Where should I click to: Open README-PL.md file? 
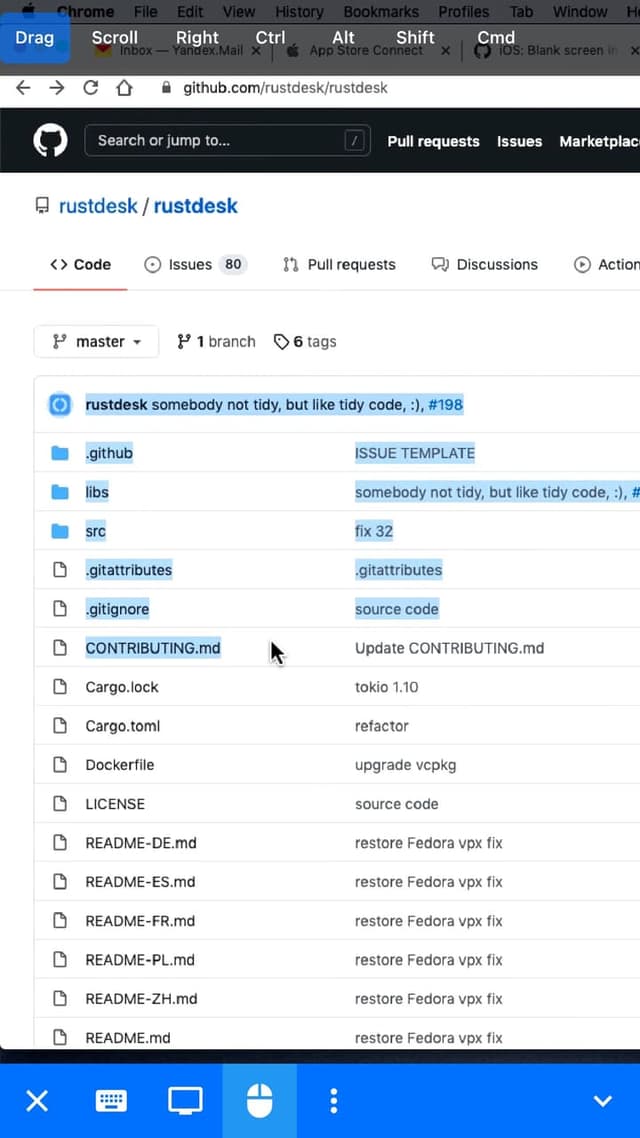[x=140, y=960]
